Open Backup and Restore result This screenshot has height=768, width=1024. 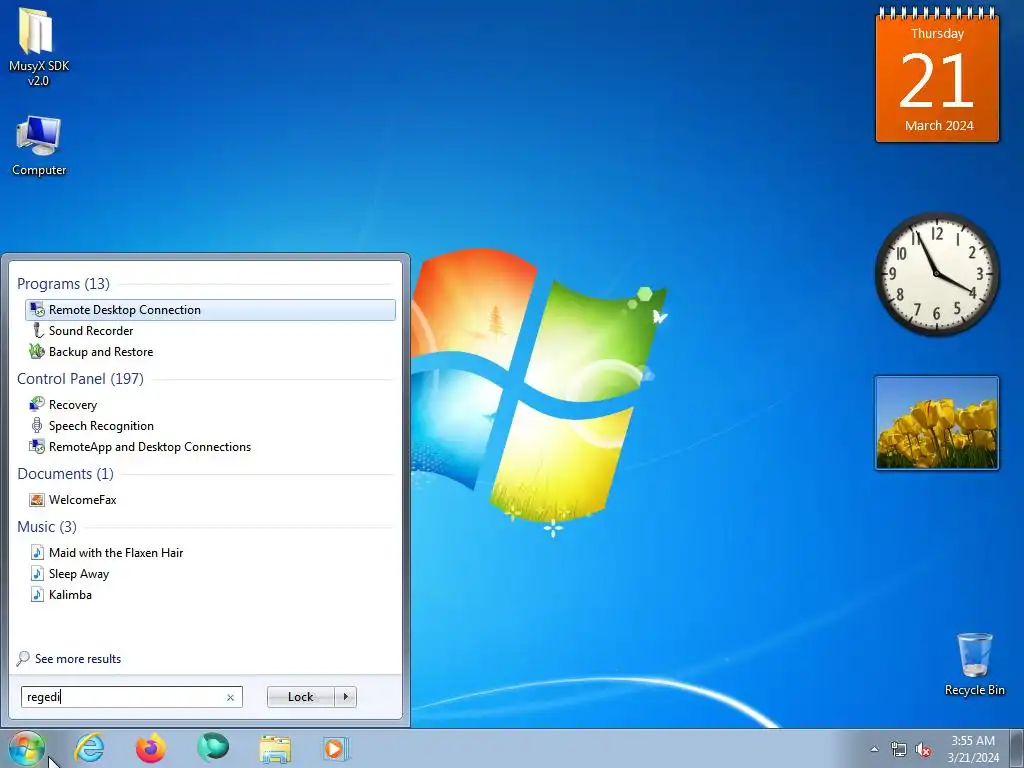click(210, 351)
